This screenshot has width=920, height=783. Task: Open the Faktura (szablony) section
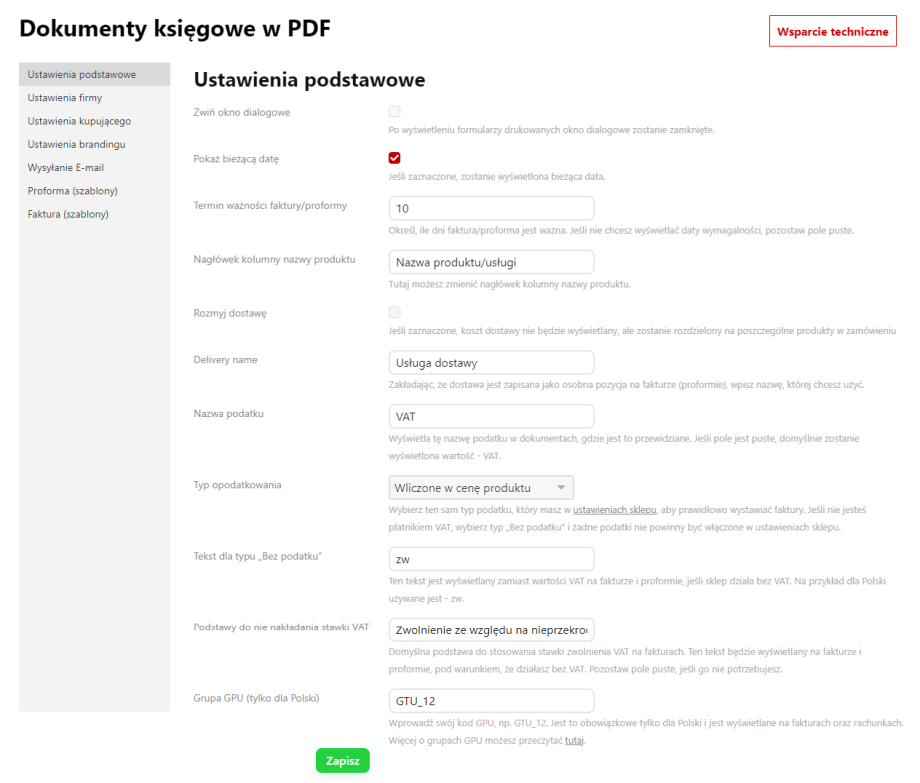(x=65, y=213)
